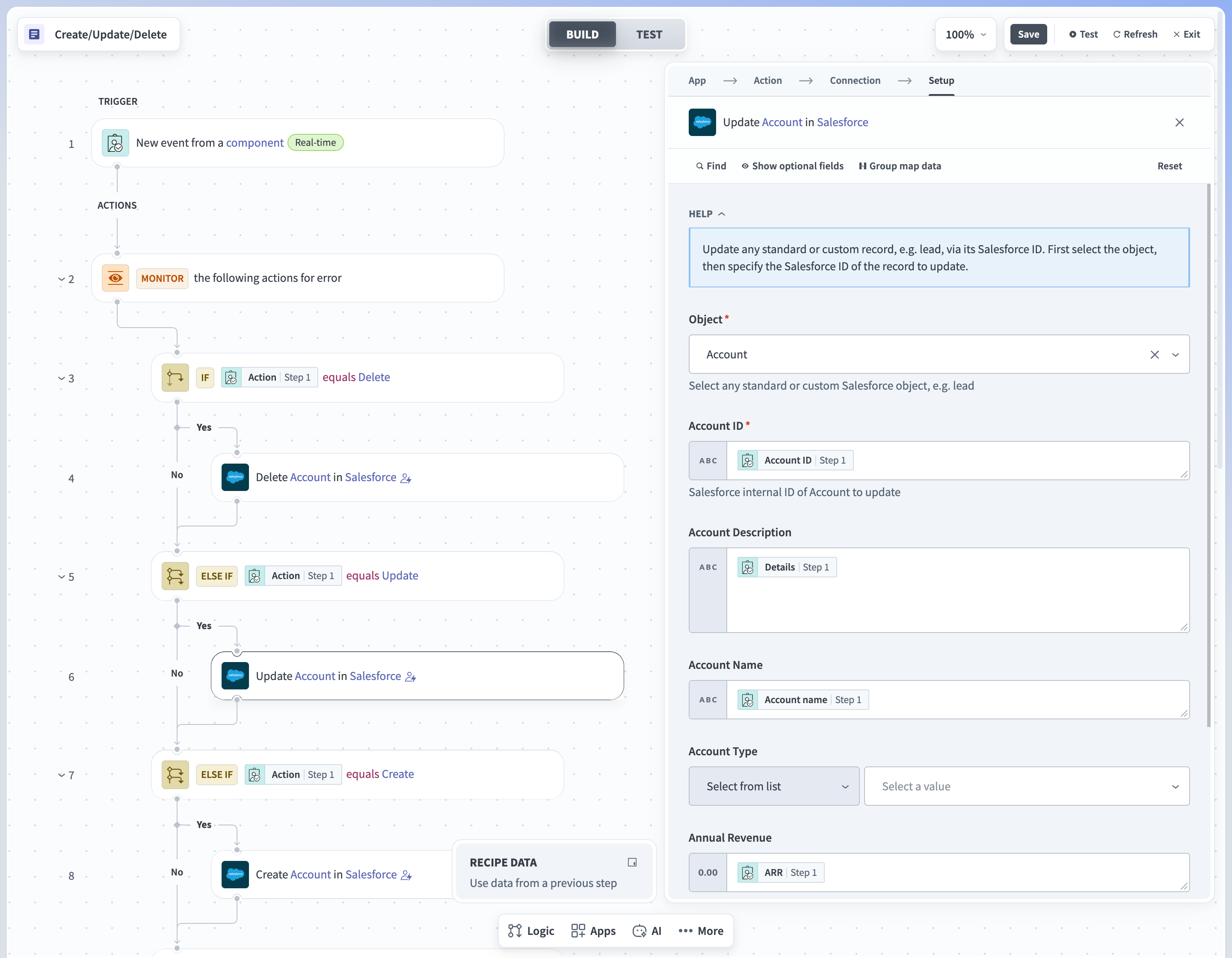Collapse step 7 ELSE IF block
Image resolution: width=1232 pixels, height=958 pixels.
click(61, 775)
